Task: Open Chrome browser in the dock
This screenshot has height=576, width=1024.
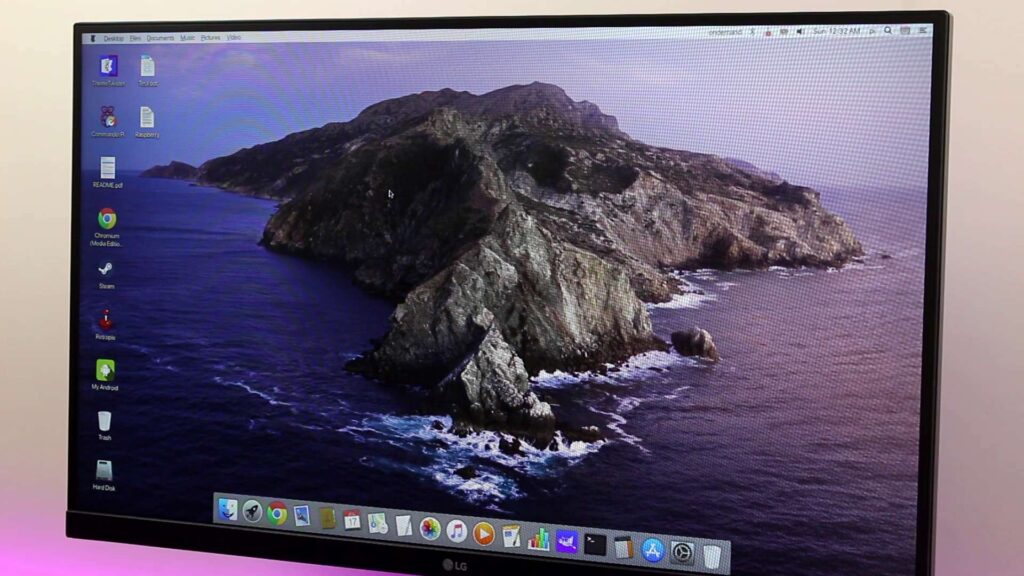Action: click(x=277, y=513)
